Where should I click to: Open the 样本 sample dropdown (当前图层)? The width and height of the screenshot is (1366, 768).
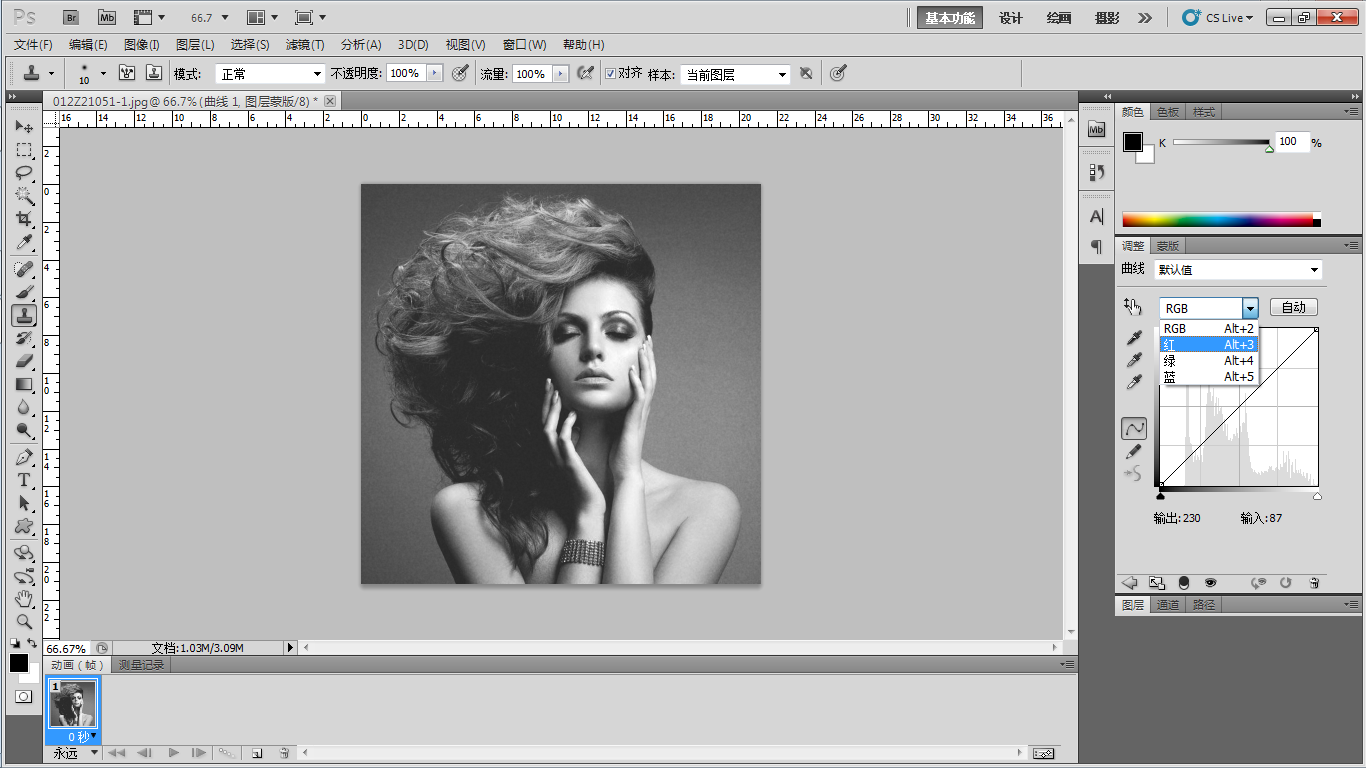click(x=735, y=75)
